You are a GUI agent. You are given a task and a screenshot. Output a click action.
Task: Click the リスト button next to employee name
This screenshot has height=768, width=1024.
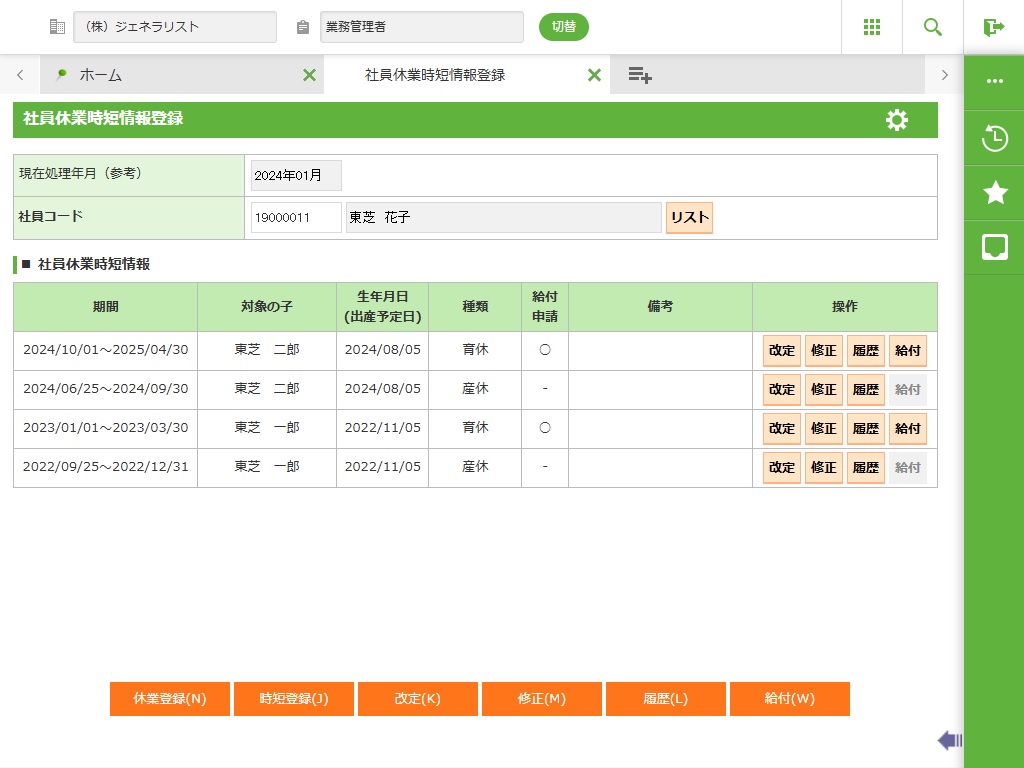(689, 218)
